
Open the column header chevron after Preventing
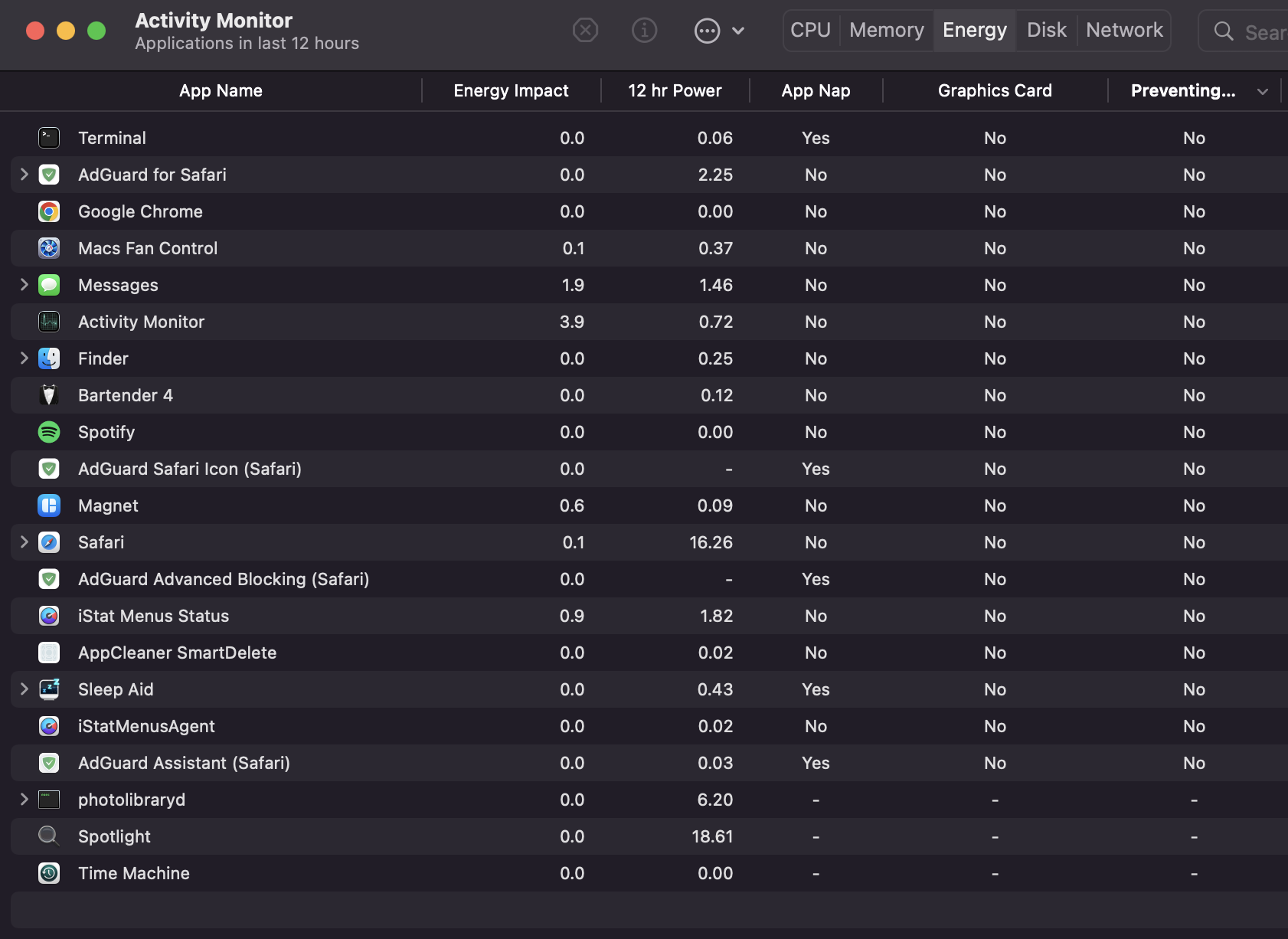pos(1263,92)
